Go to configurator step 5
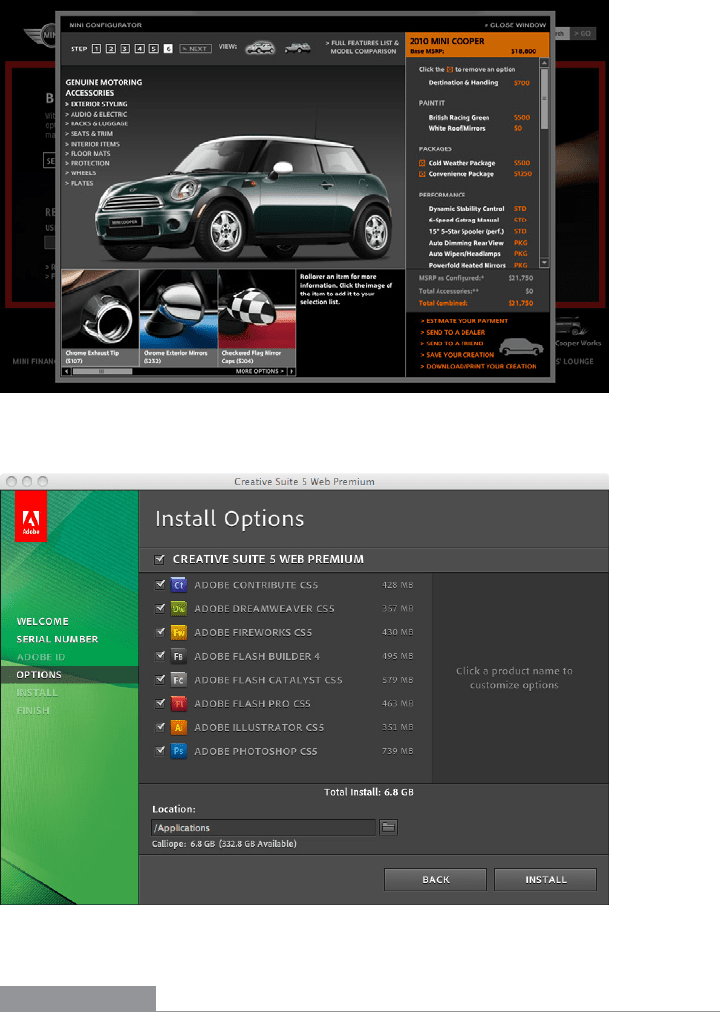 [x=154, y=48]
